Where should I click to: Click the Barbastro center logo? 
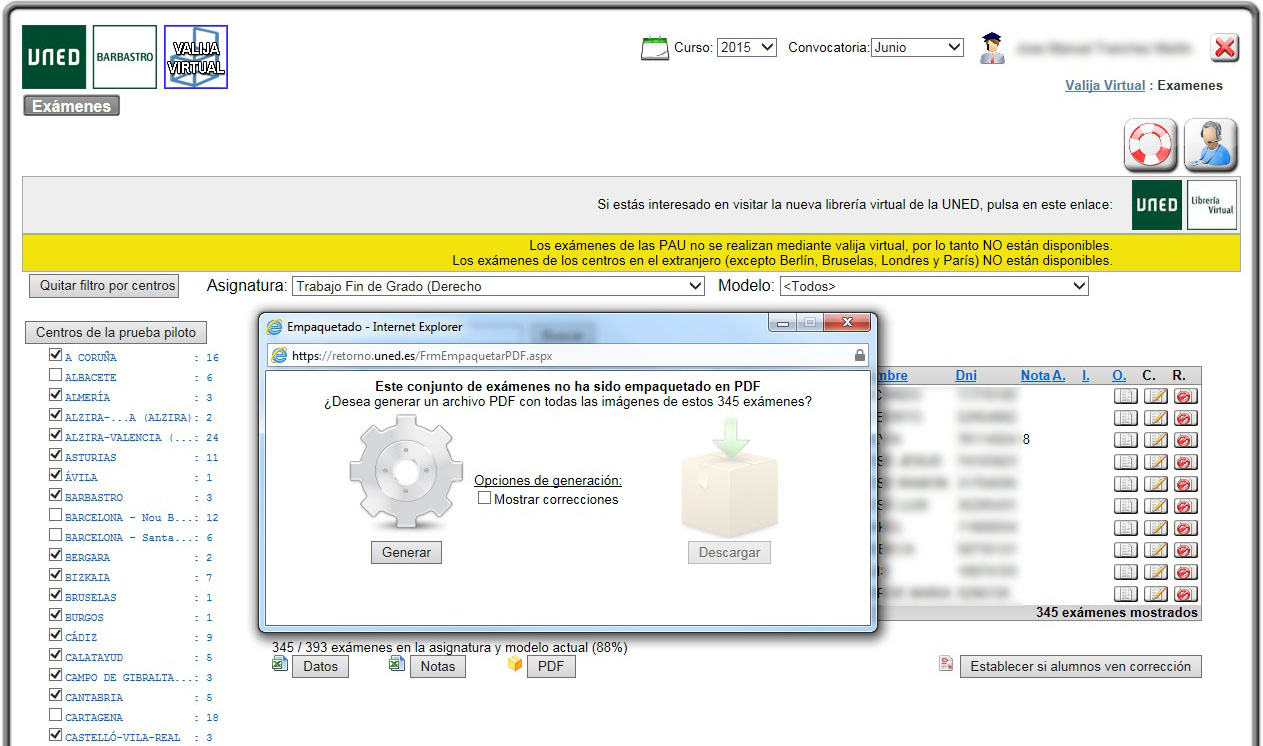[x=125, y=57]
